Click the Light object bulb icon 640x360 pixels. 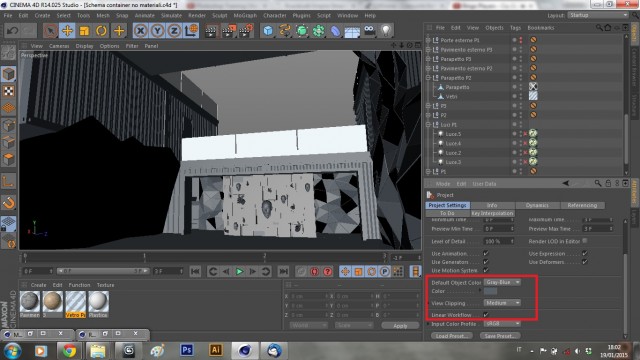[386, 31]
